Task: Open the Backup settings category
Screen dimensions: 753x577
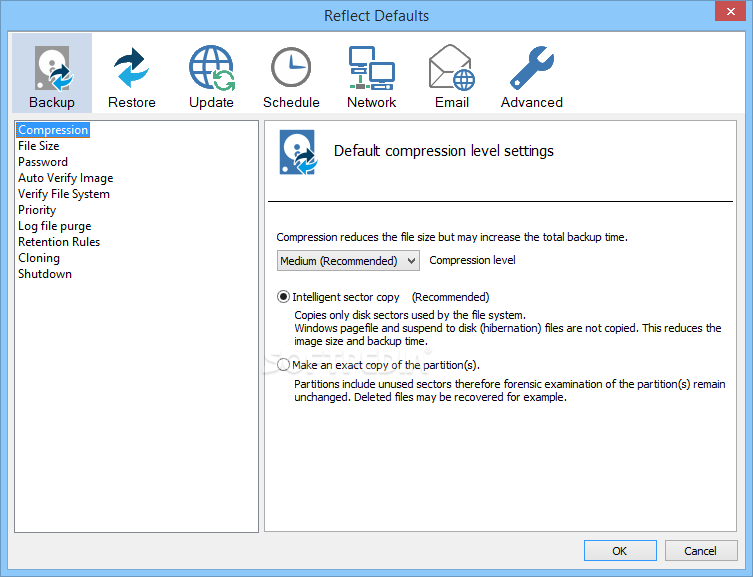Action: [52, 73]
